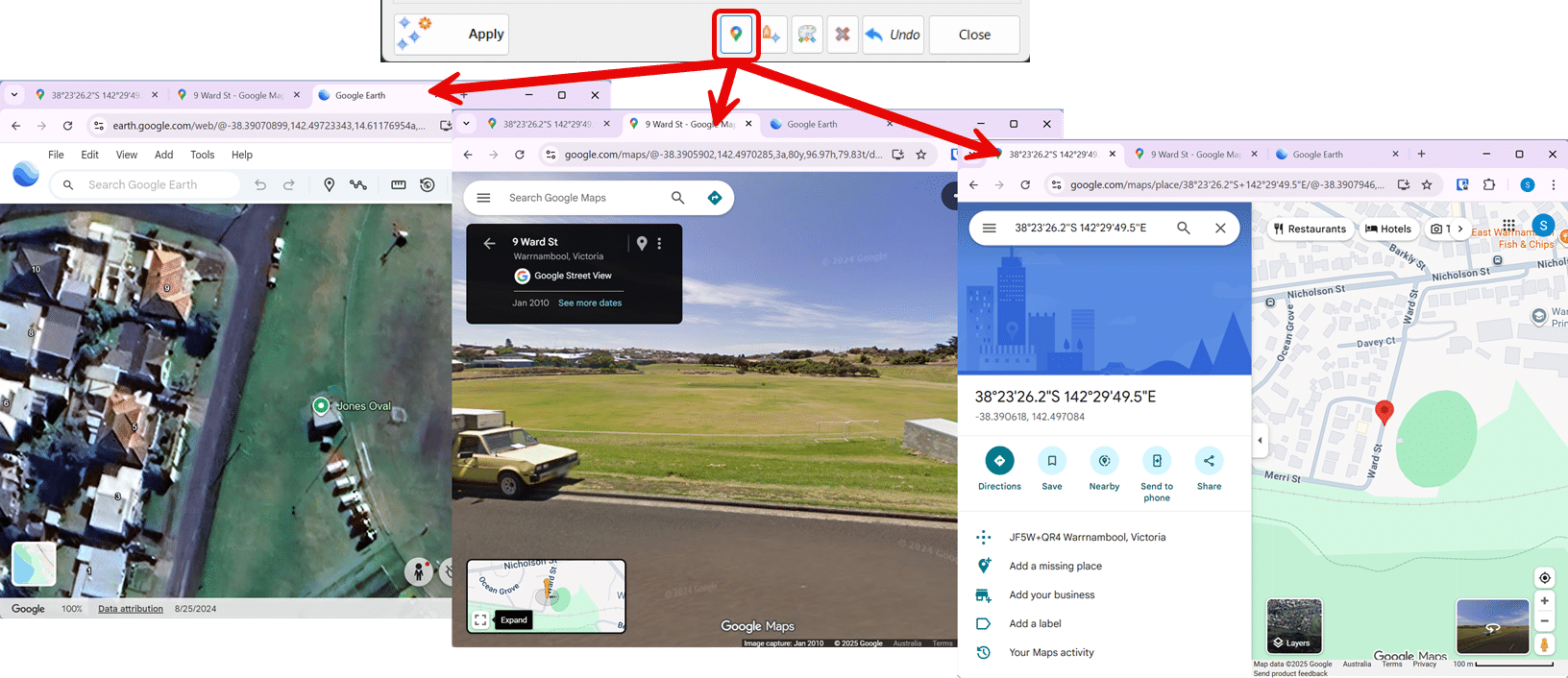Toggle the Layers satellite thumbnail
1568x678 pixels.
coord(1294,625)
